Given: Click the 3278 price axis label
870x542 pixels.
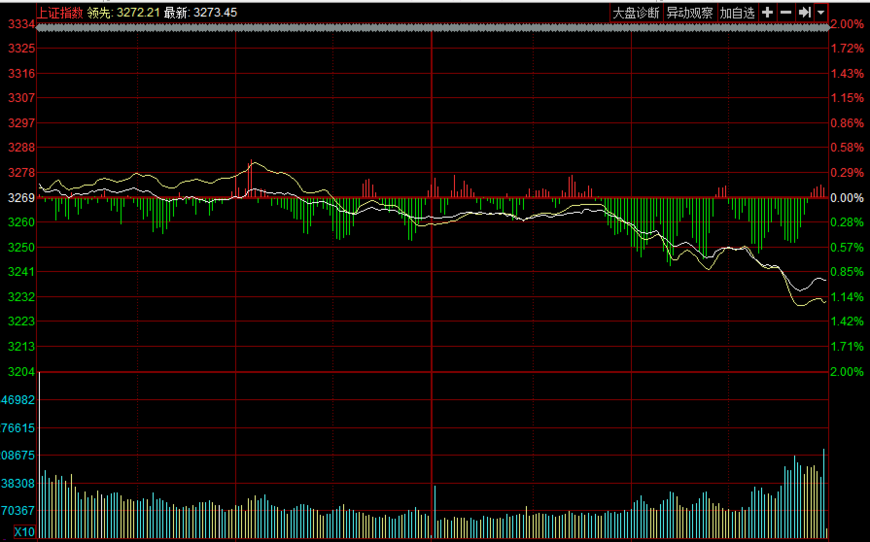Looking at the screenshot, I should 22,173.
